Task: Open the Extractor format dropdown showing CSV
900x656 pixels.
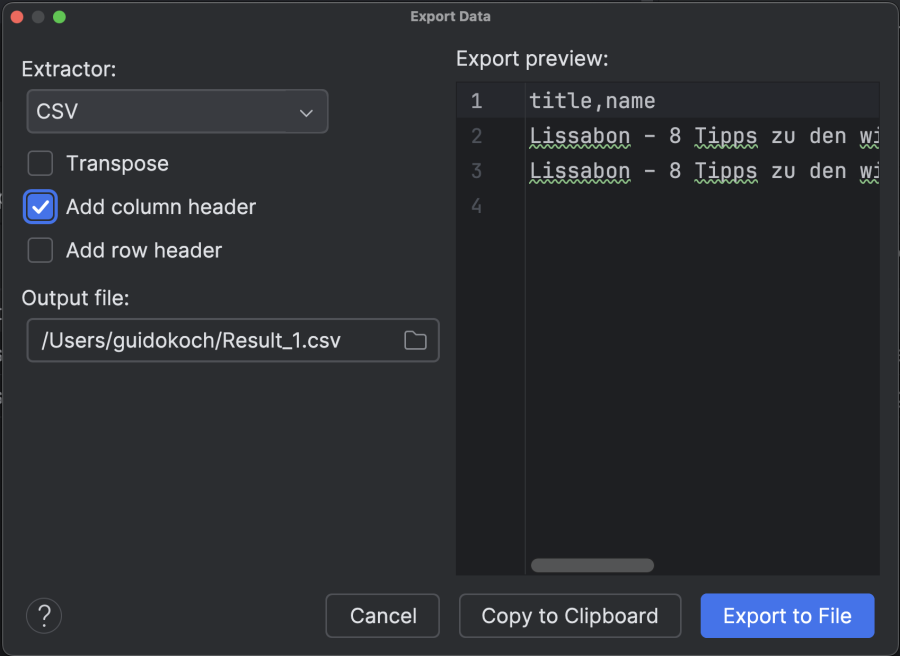Action: 177,111
